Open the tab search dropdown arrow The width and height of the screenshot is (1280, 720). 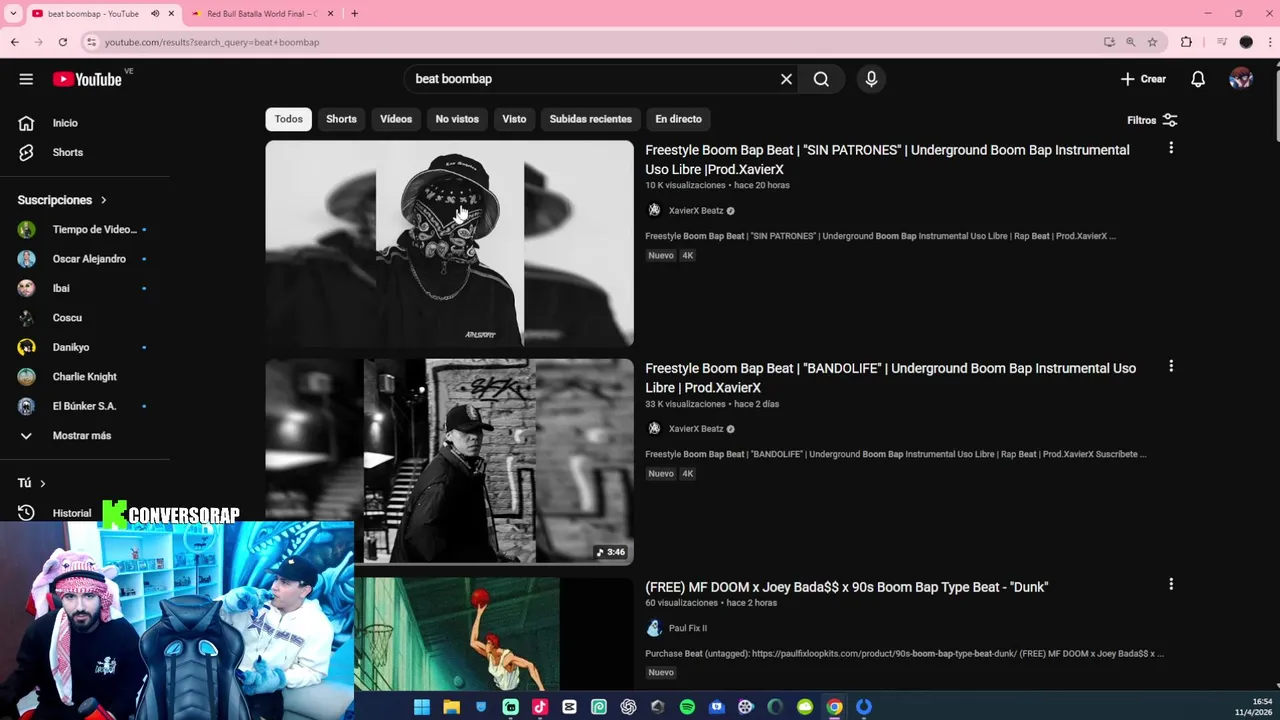pos(13,14)
